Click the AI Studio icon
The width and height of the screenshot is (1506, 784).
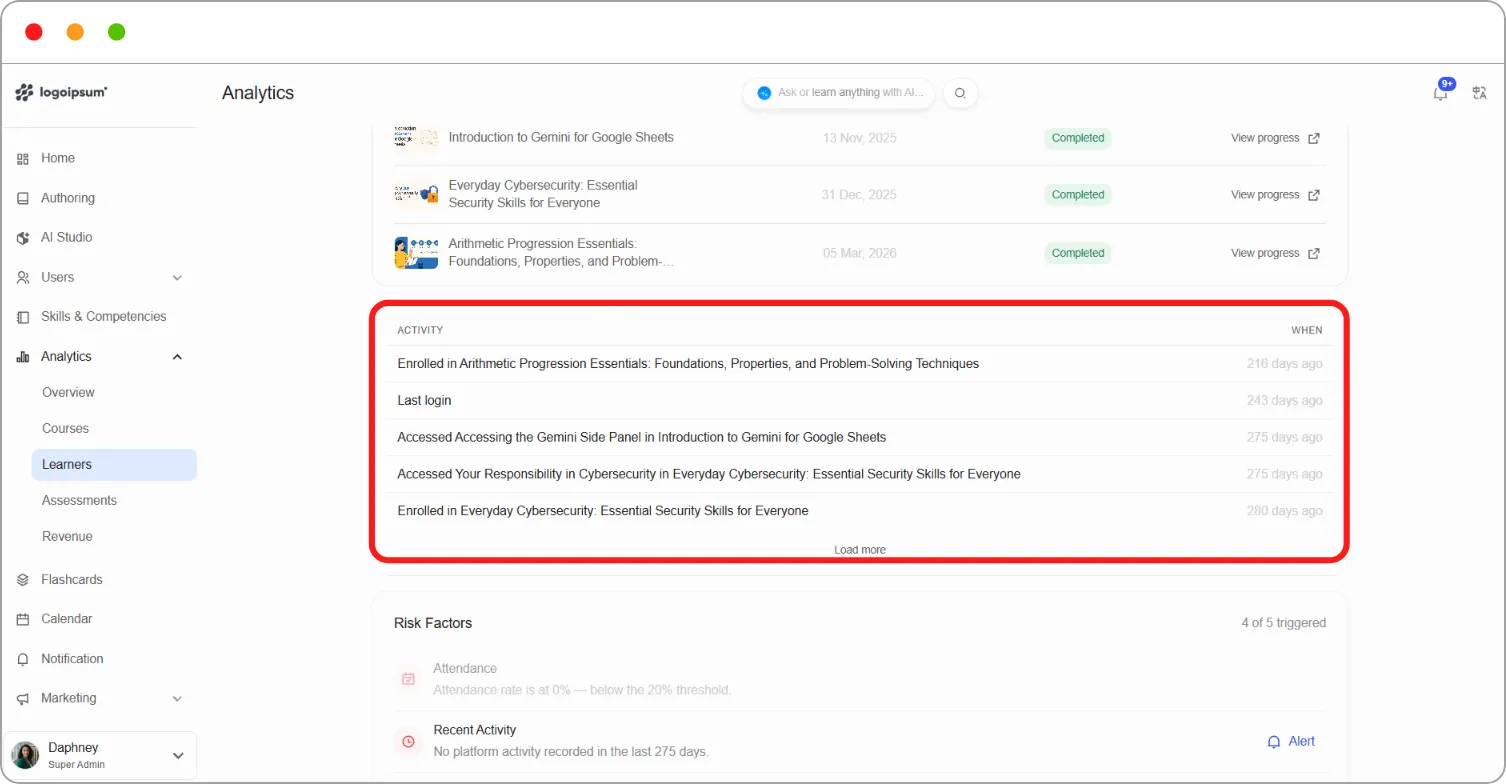pyautogui.click(x=23, y=238)
